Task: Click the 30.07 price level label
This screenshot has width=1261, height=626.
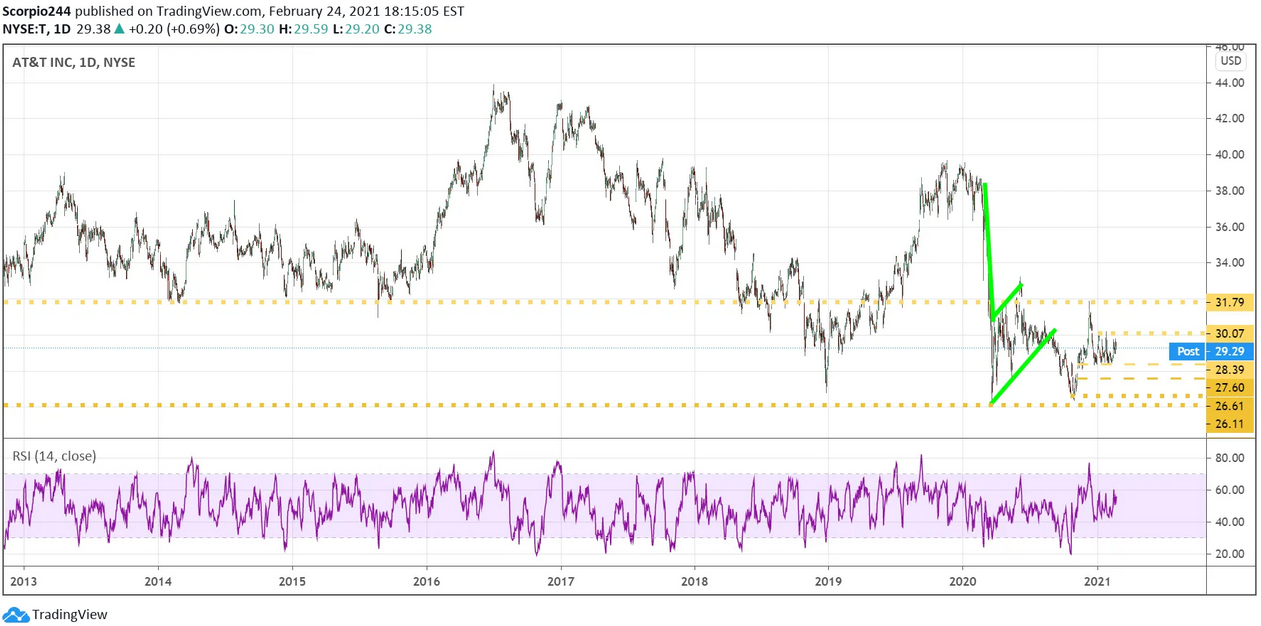Action: (1231, 334)
